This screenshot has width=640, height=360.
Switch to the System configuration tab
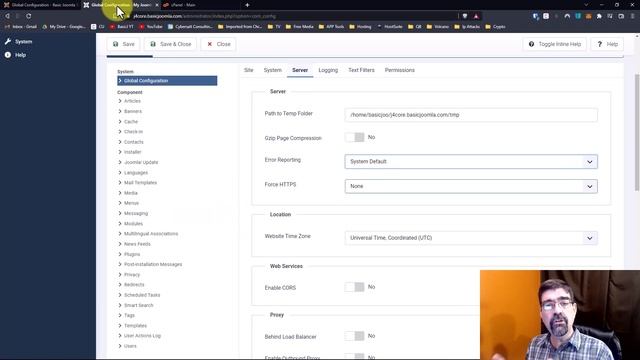pyautogui.click(x=273, y=70)
